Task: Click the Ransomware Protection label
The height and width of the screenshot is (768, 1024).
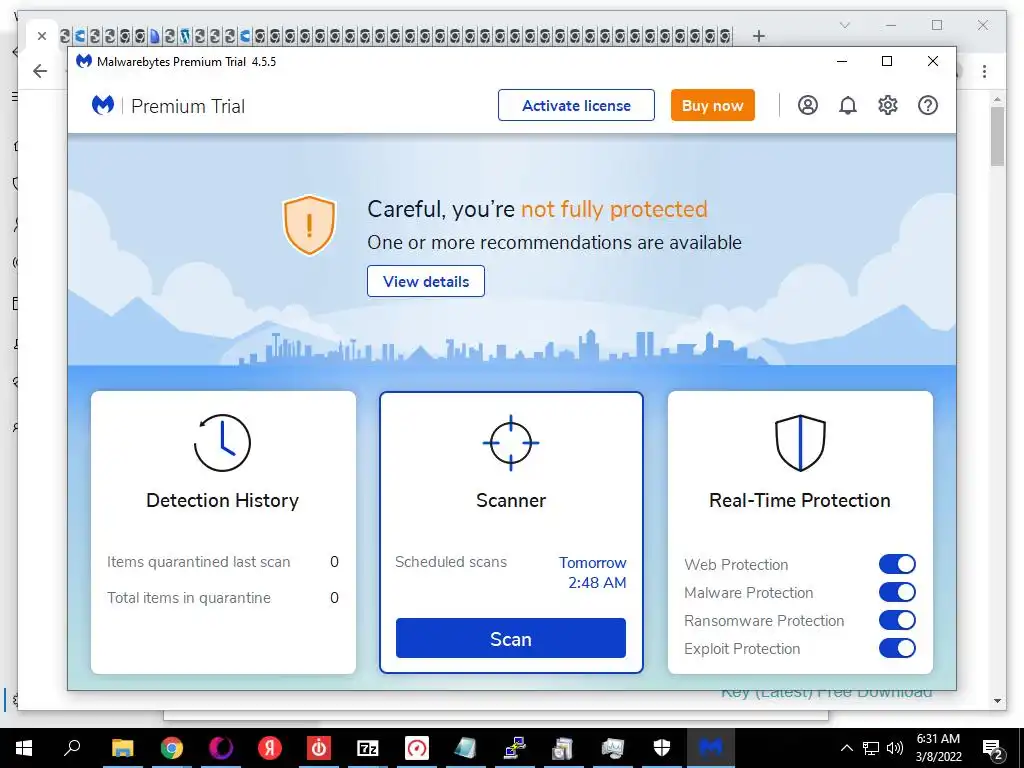Action: (764, 621)
